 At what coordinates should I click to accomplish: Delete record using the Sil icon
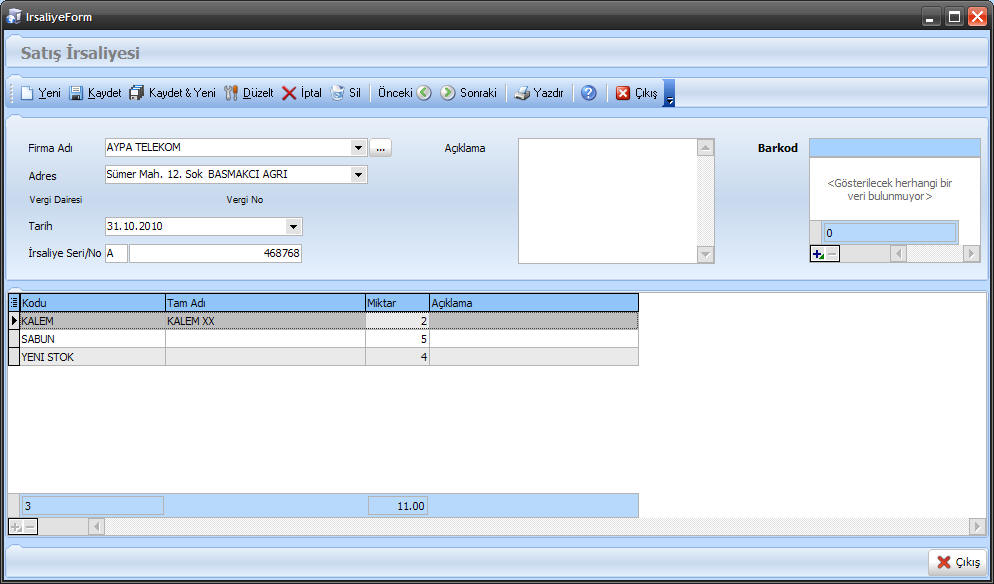pos(338,93)
